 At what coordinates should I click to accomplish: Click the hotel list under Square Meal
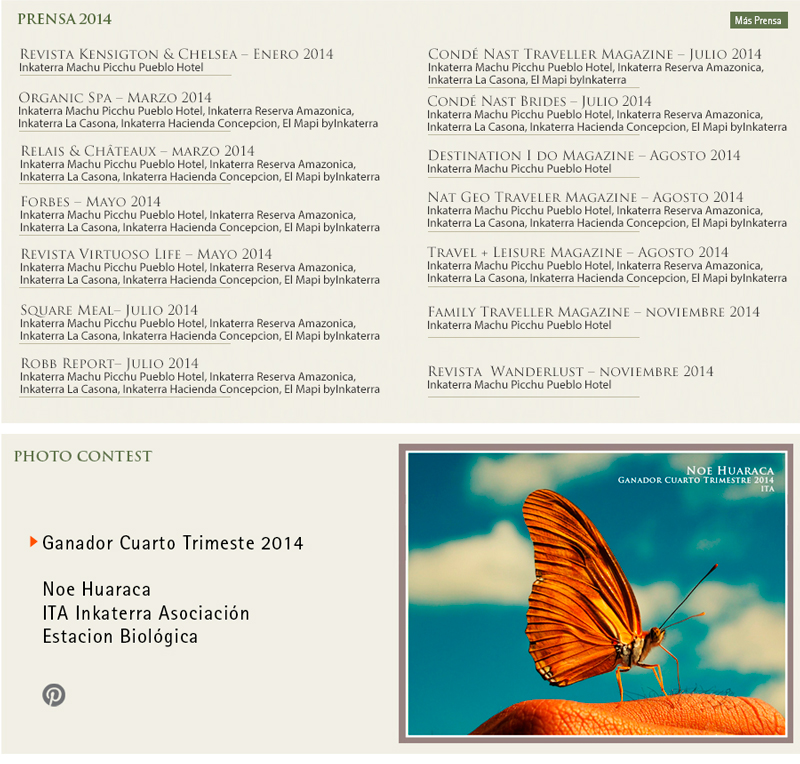coord(200,330)
